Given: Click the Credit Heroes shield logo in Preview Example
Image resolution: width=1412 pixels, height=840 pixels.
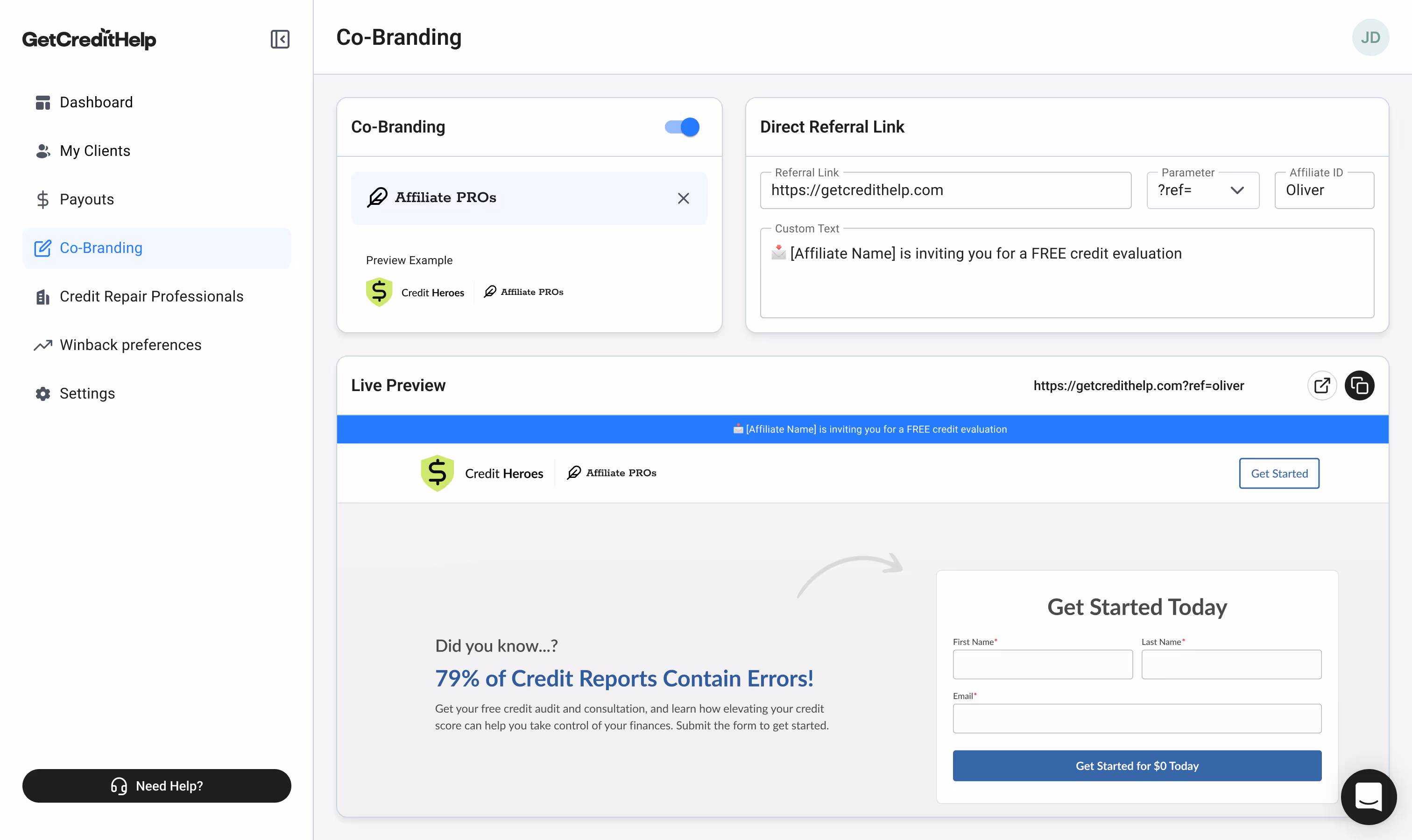Looking at the screenshot, I should [379, 292].
